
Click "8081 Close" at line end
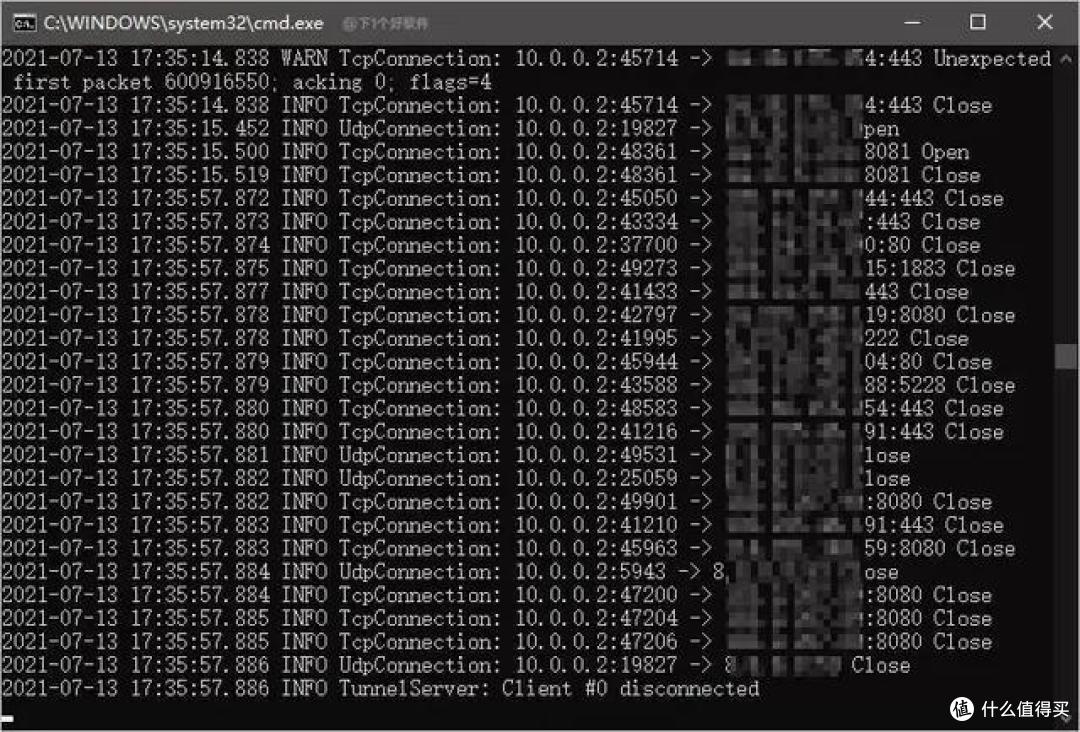922,176
